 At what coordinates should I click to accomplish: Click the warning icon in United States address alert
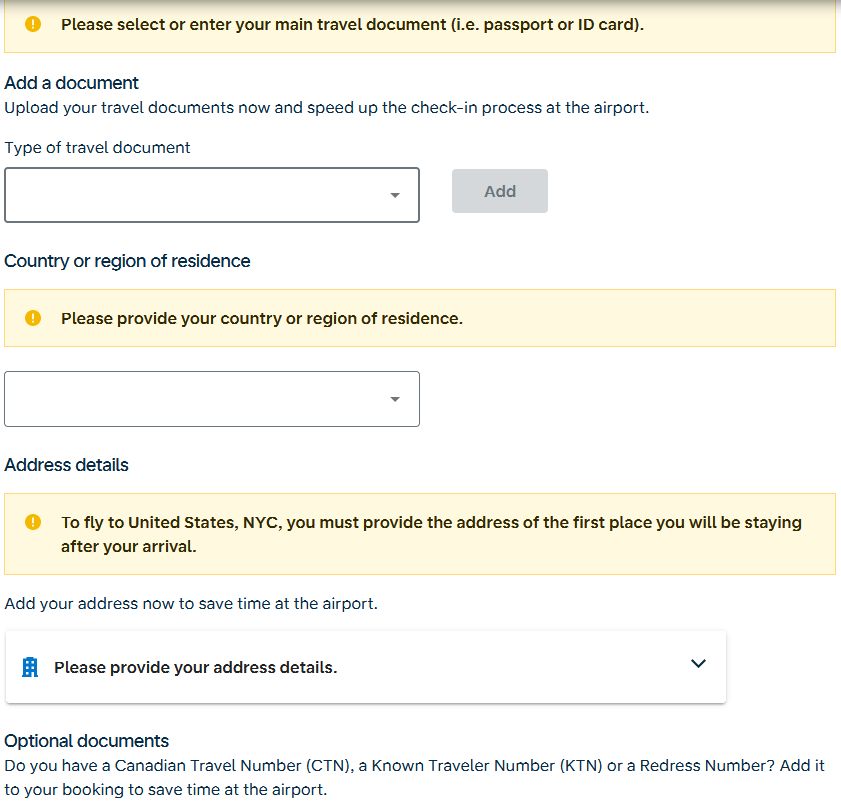tap(33, 522)
